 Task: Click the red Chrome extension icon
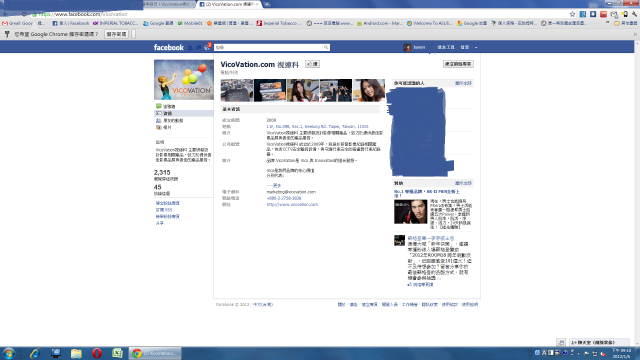click(603, 14)
